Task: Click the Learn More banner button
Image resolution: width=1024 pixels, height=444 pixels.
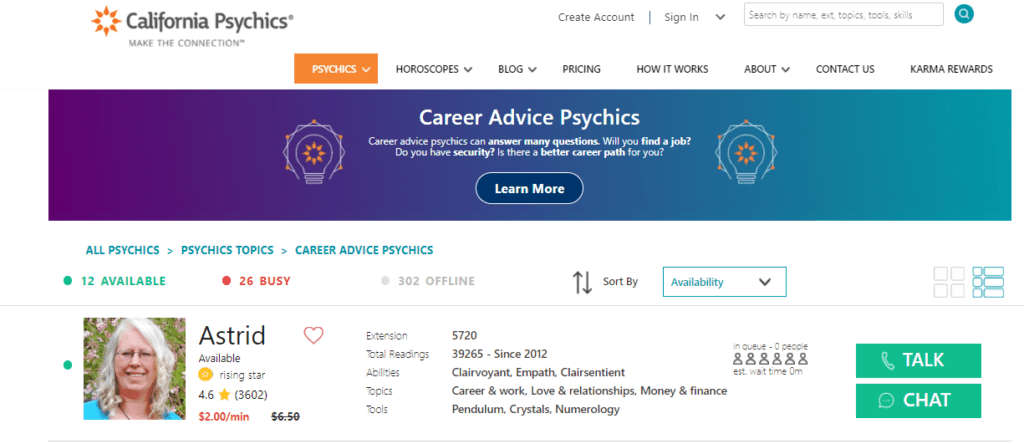Action: (529, 189)
